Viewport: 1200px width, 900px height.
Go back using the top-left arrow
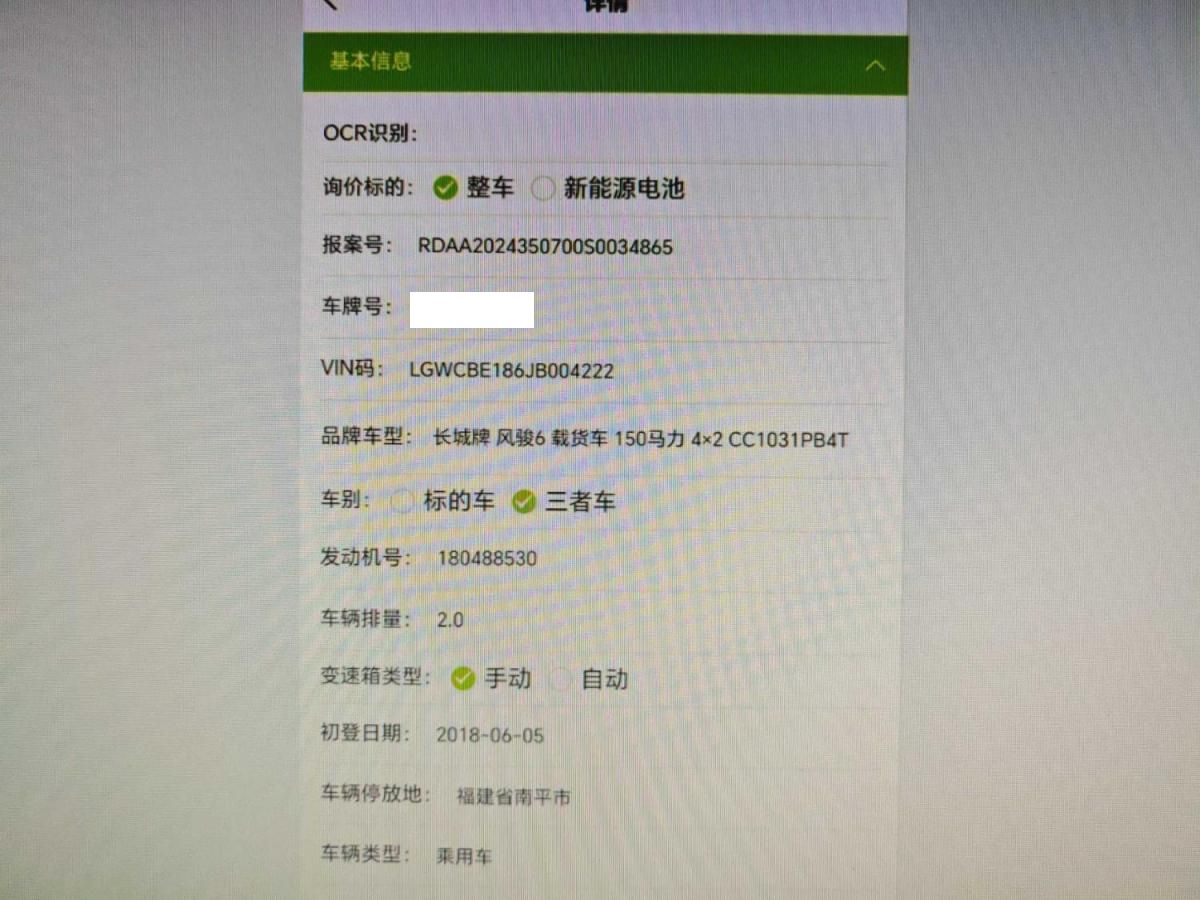tap(332, 4)
